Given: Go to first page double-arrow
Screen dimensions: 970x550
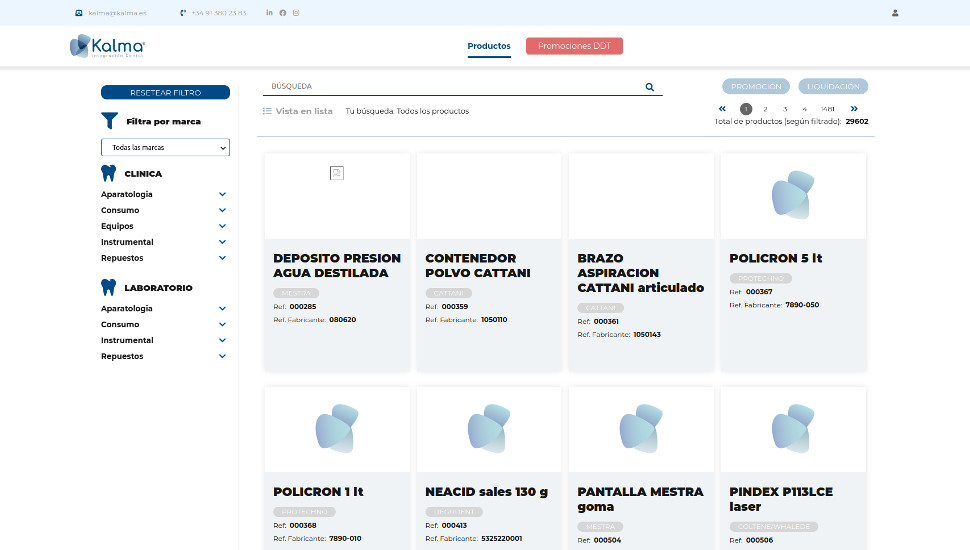Looking at the screenshot, I should 722,109.
